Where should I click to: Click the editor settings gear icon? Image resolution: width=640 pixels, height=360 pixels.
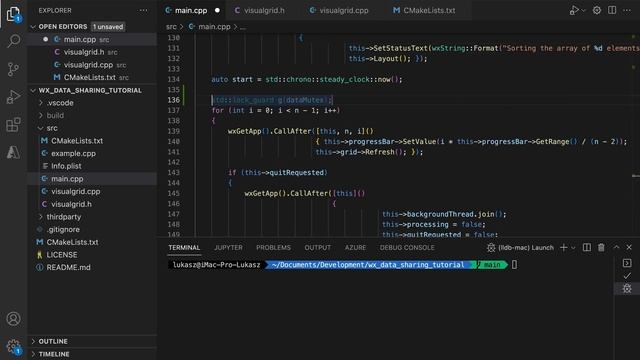point(597,10)
